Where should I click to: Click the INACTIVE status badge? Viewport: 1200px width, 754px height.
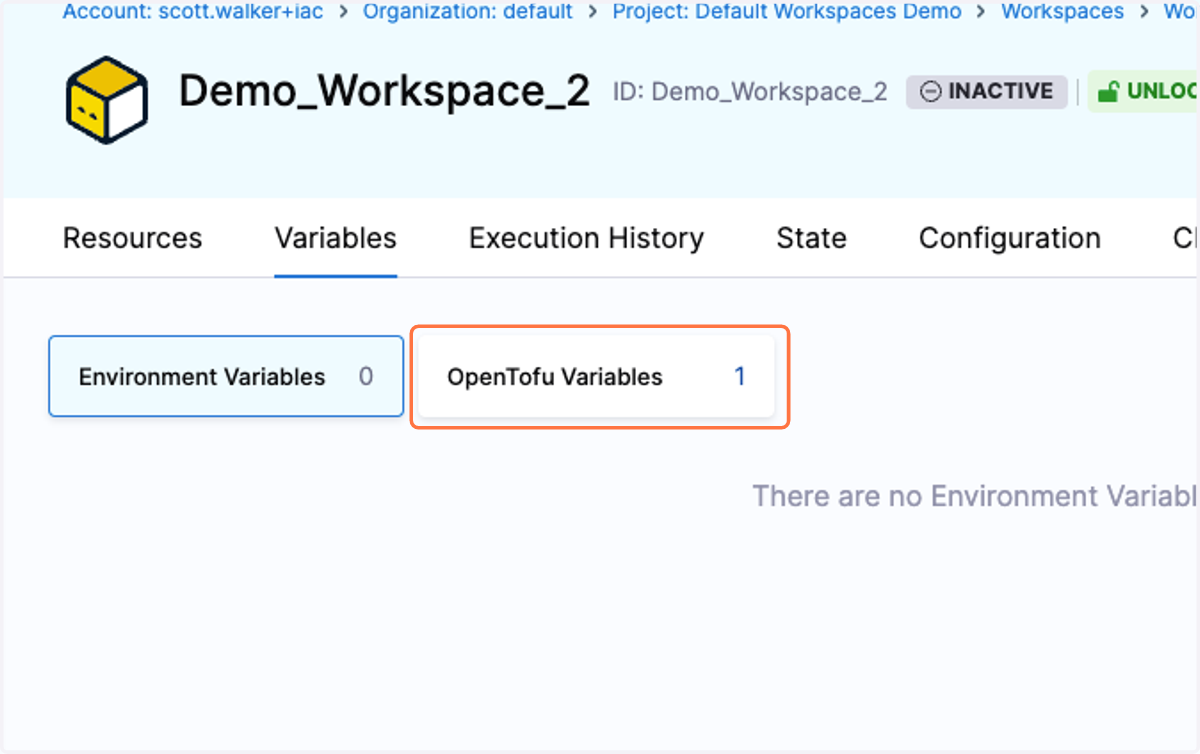(987, 92)
